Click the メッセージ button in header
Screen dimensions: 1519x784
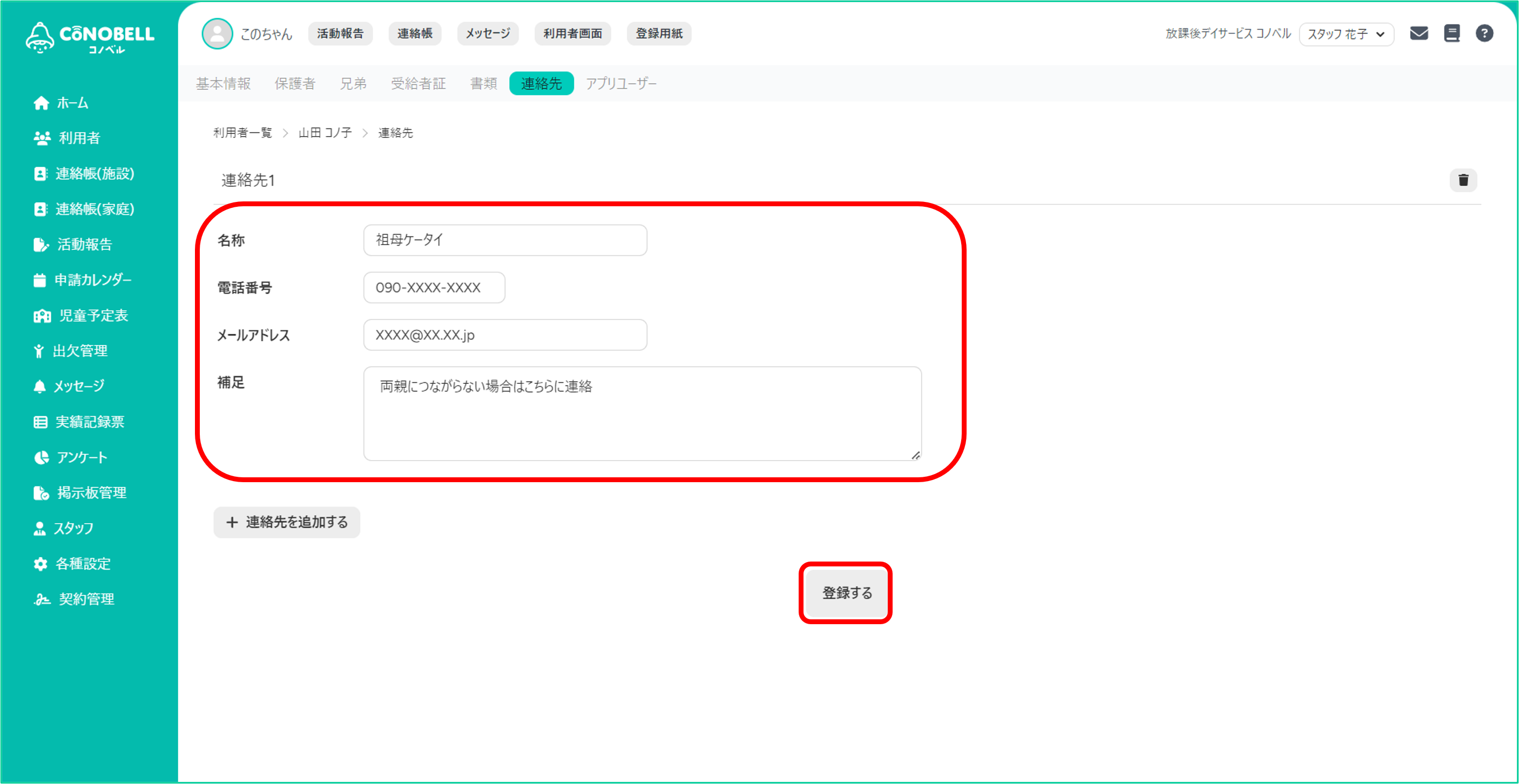[488, 33]
